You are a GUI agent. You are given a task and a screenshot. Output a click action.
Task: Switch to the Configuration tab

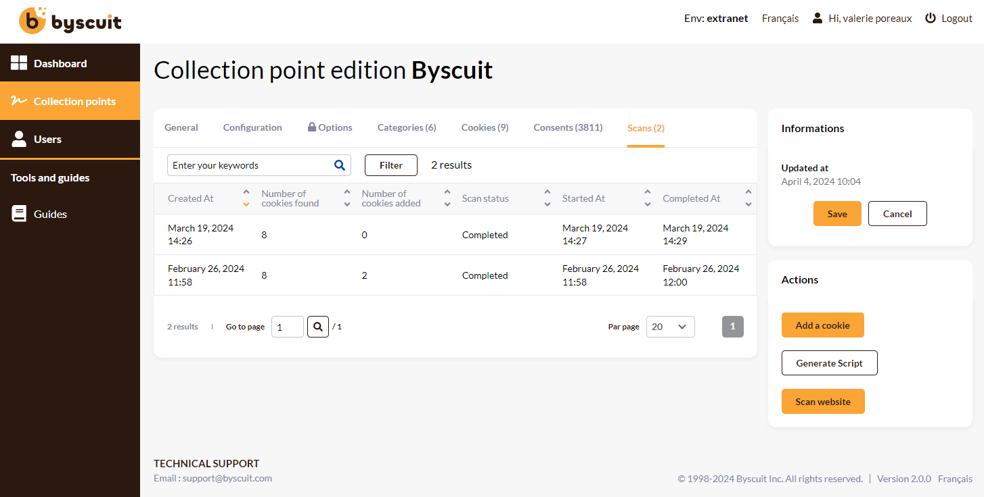[x=252, y=128]
